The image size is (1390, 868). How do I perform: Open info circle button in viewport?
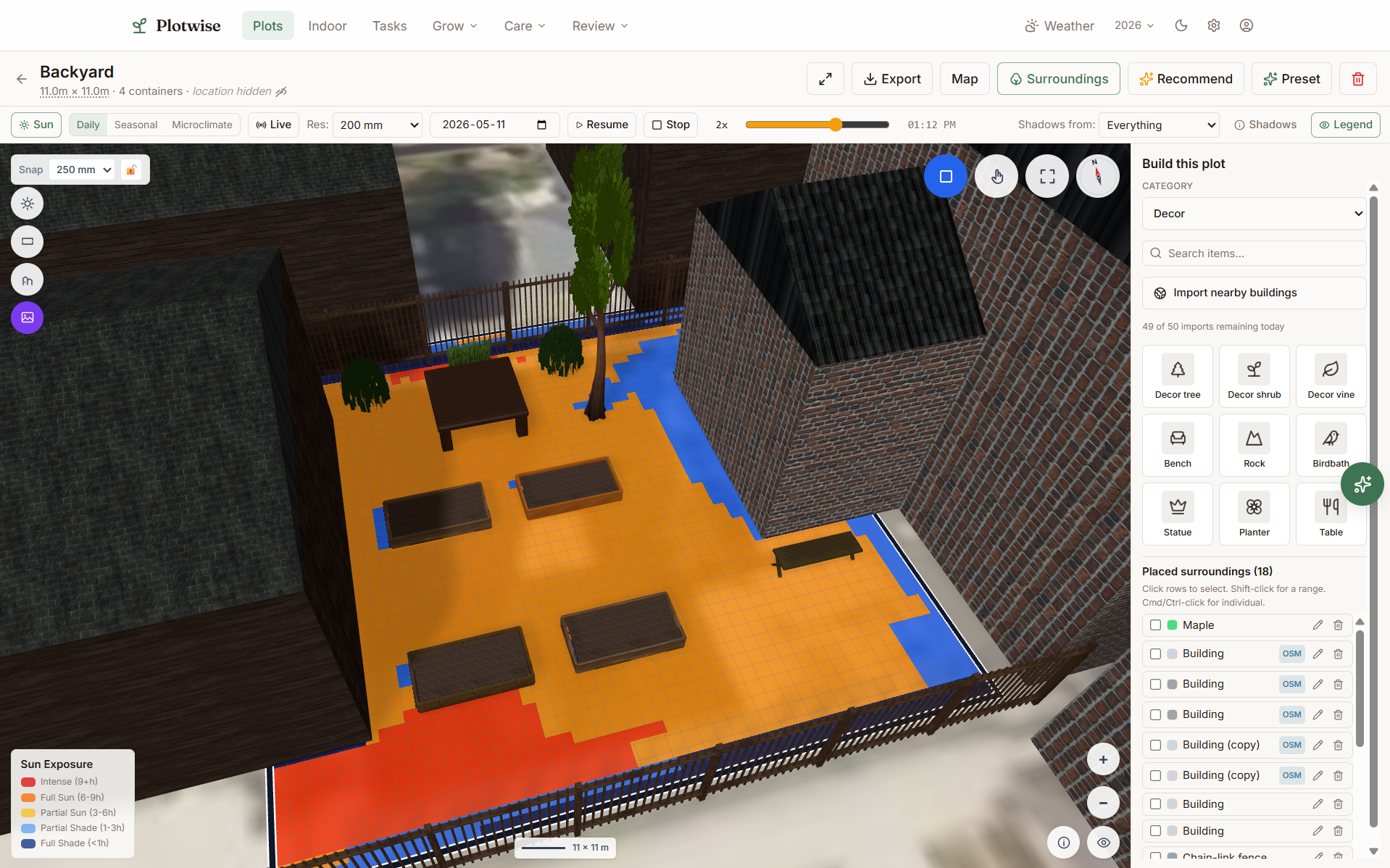(x=1064, y=843)
